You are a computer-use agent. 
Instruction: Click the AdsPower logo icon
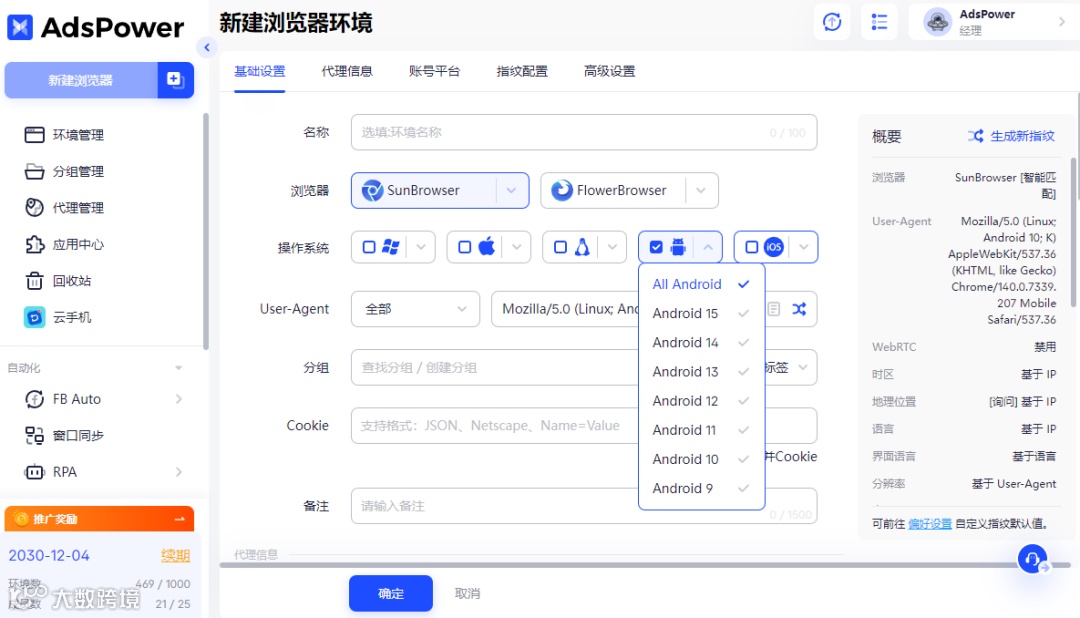20,28
